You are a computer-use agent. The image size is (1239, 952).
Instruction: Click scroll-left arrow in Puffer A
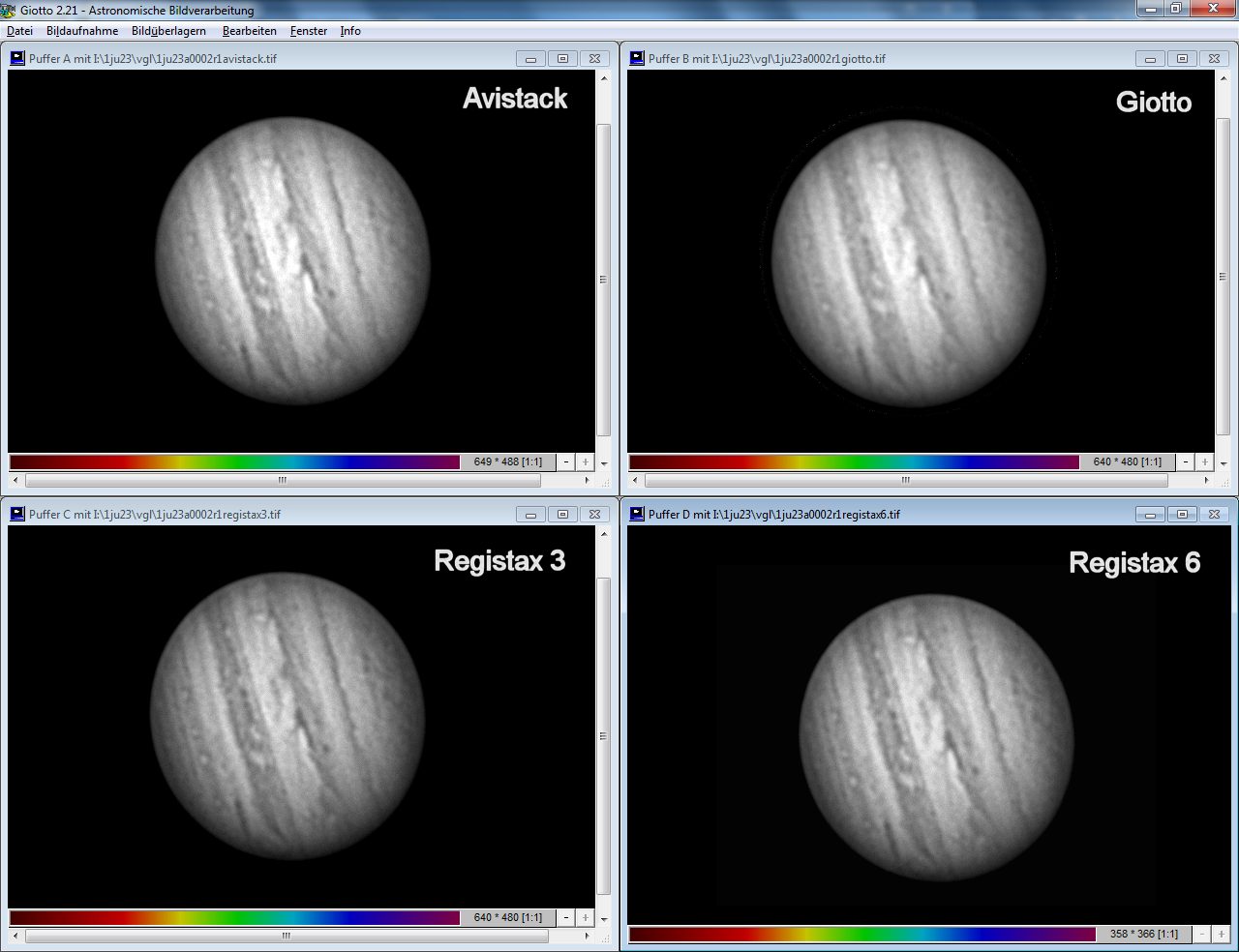tap(15, 480)
